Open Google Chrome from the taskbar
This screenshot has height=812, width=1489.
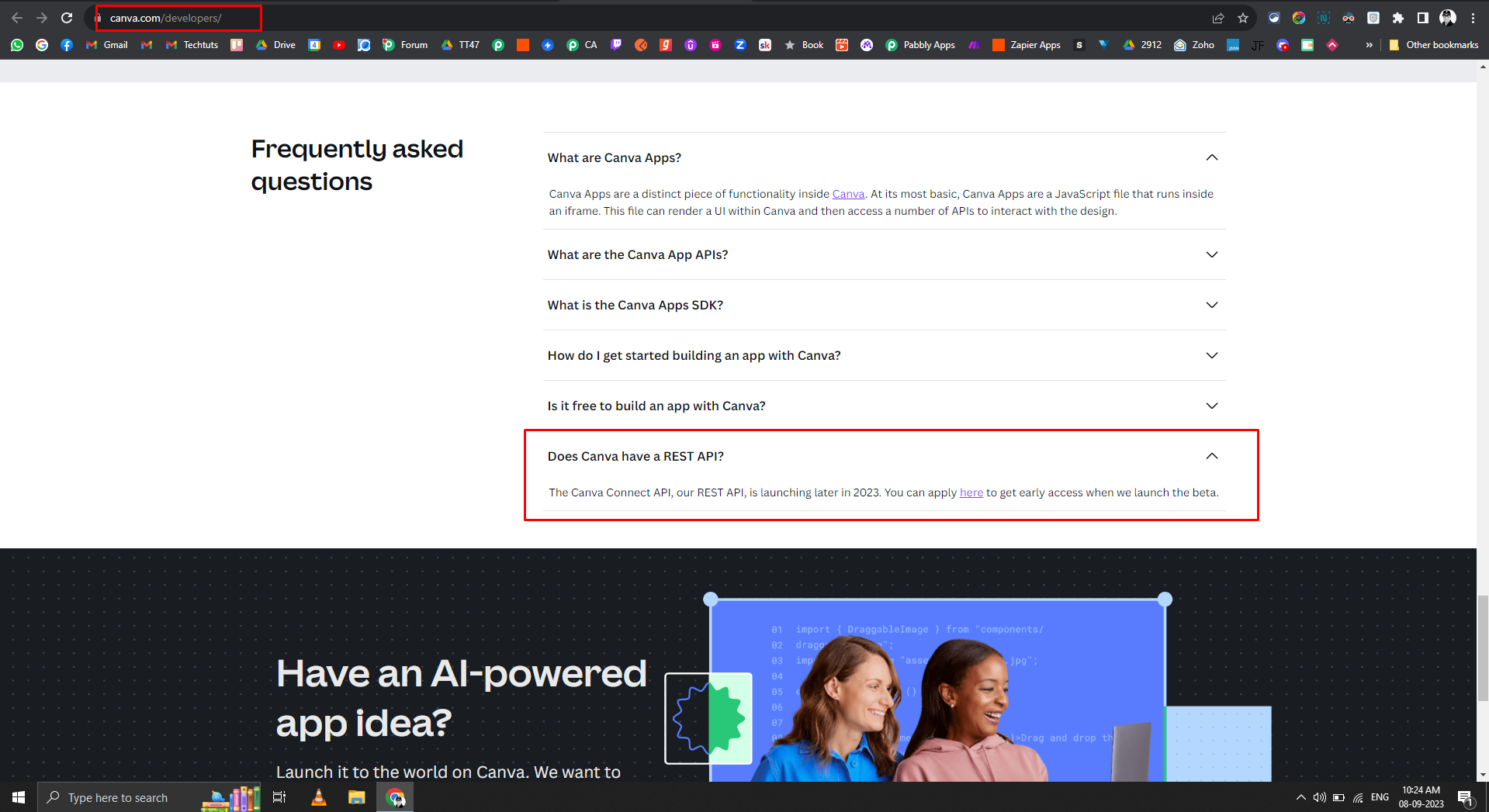tap(396, 797)
